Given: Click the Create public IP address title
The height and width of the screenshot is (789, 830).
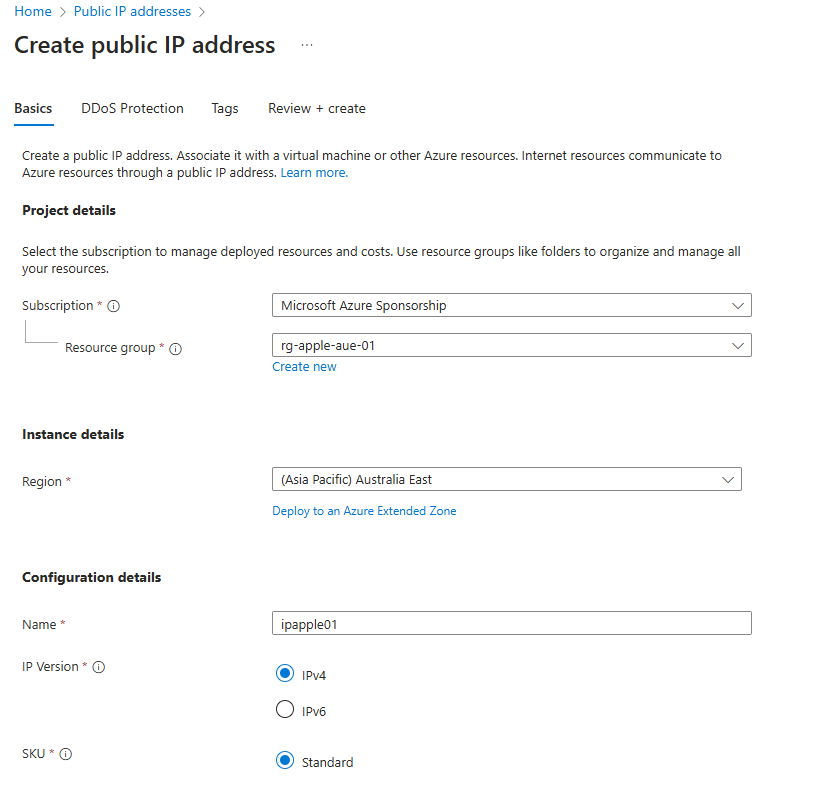Looking at the screenshot, I should (x=145, y=45).
